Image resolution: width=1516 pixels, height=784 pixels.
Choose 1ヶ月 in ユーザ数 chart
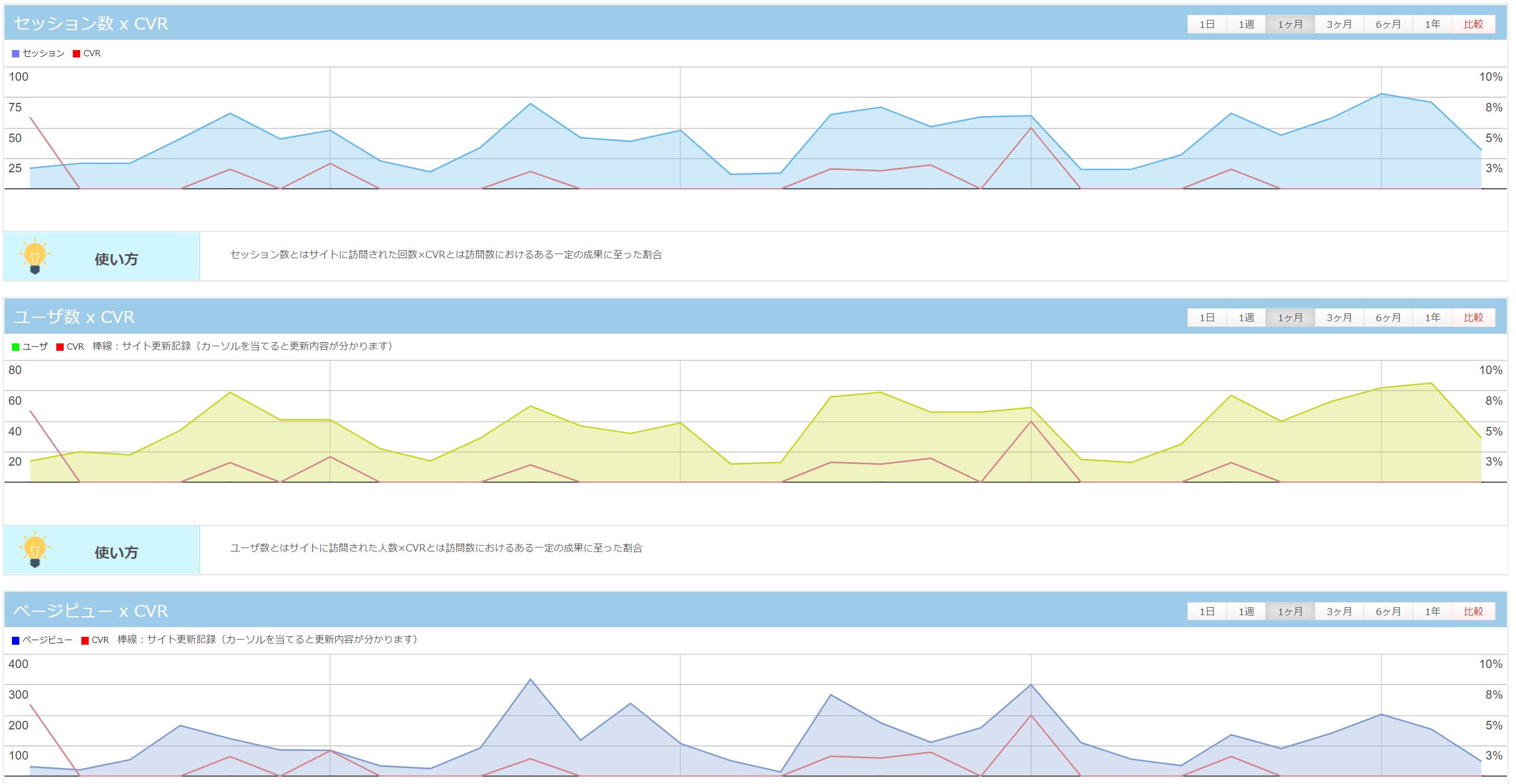coord(1290,317)
